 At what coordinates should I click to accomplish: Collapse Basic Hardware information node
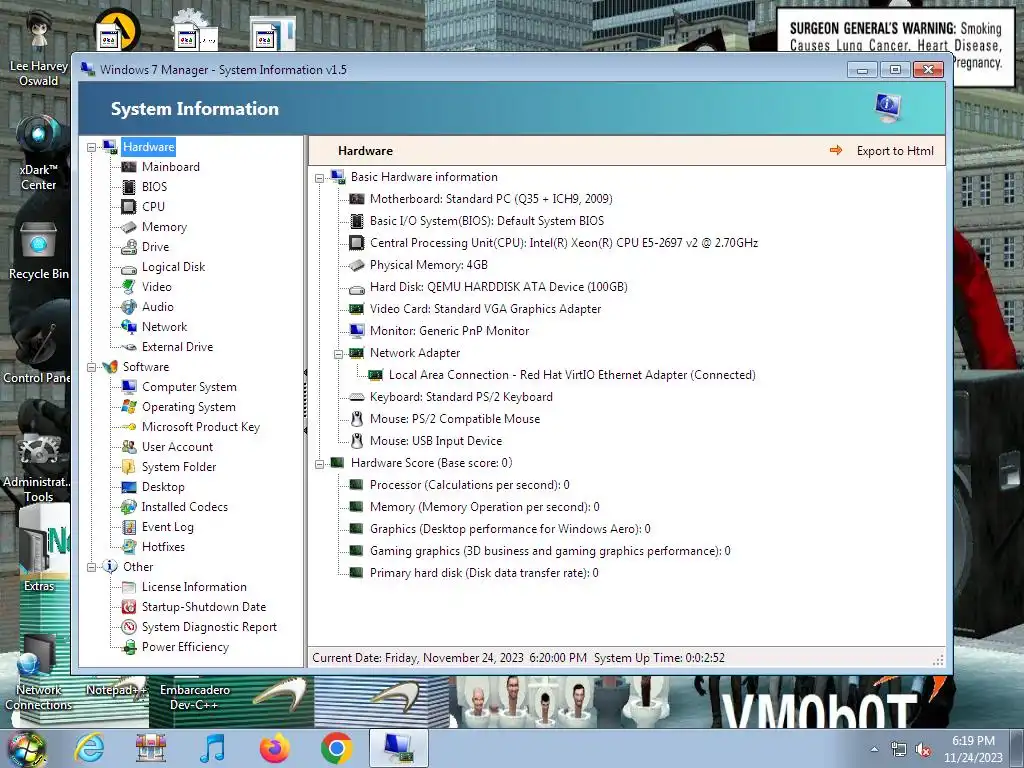click(319, 178)
